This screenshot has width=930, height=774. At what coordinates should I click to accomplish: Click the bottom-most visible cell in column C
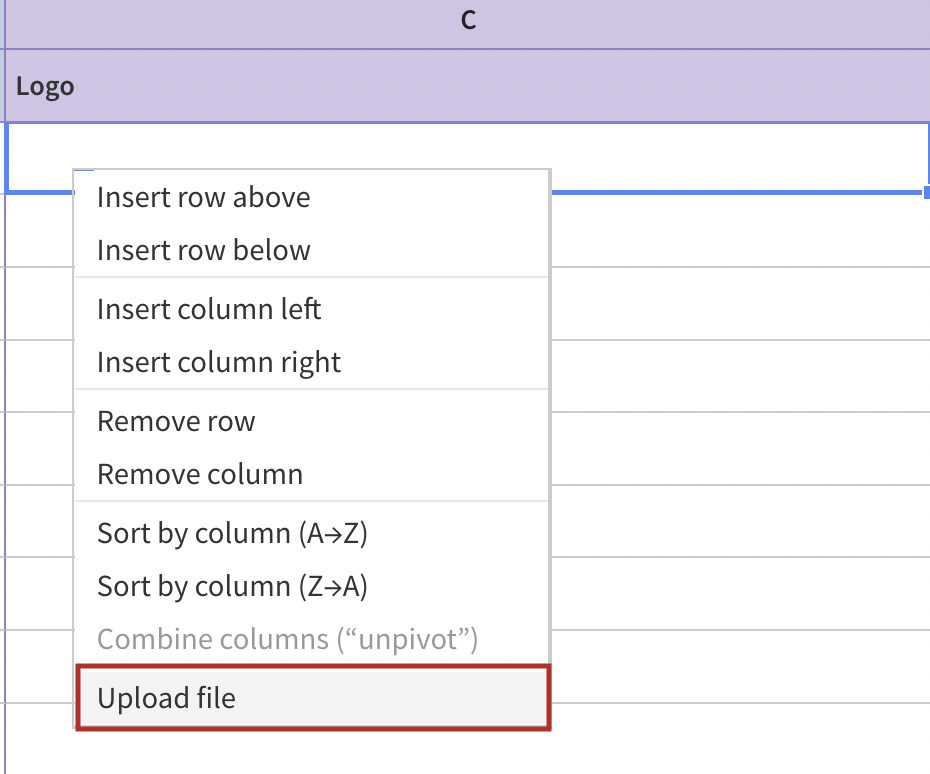[740, 738]
